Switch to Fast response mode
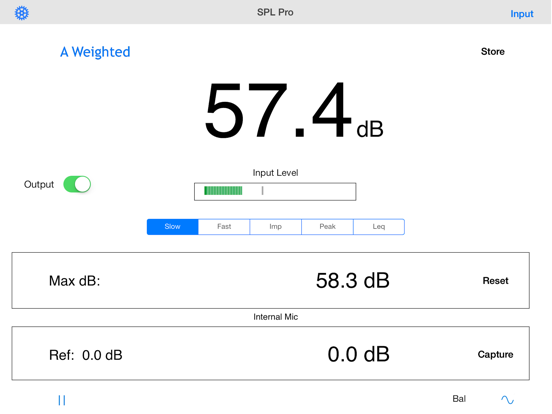Screen dimensions: 552x414 [x=224, y=227]
